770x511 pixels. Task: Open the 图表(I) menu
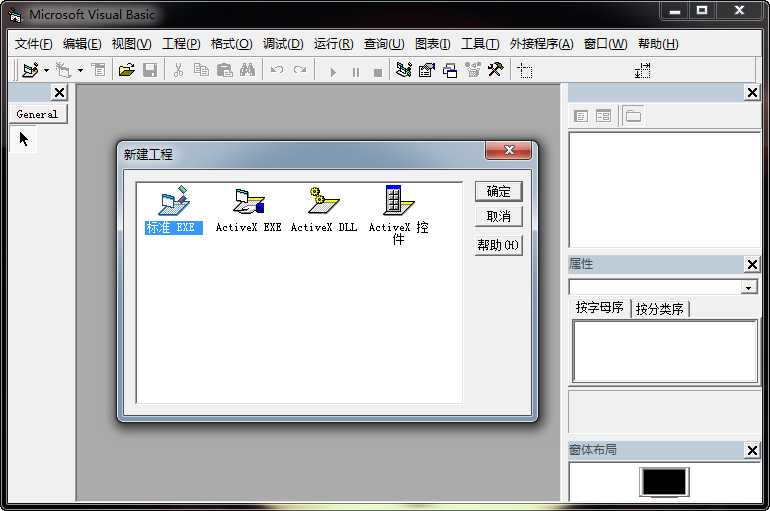(x=432, y=44)
